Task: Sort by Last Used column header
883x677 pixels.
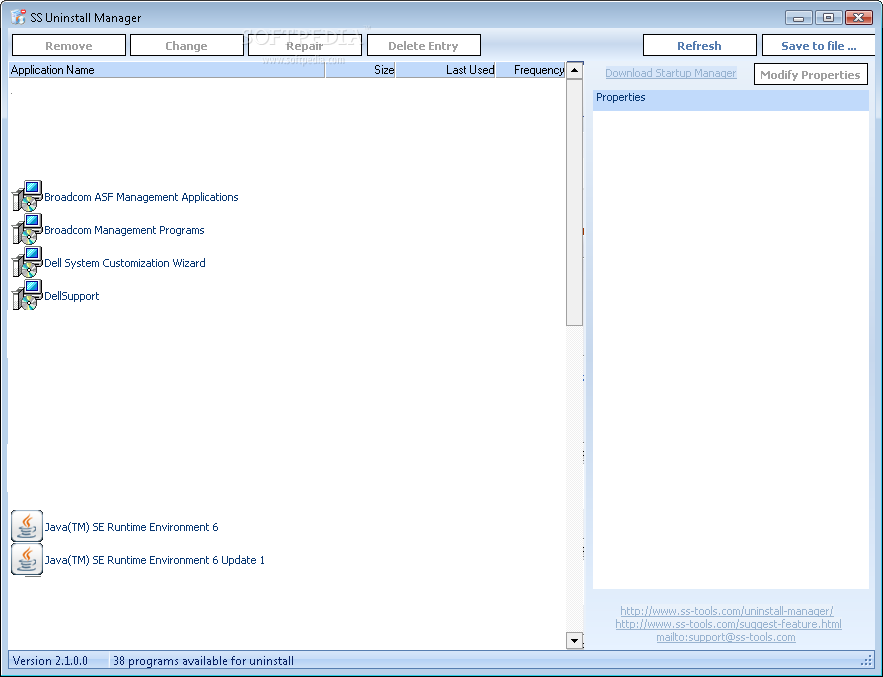Action: pyautogui.click(x=445, y=70)
